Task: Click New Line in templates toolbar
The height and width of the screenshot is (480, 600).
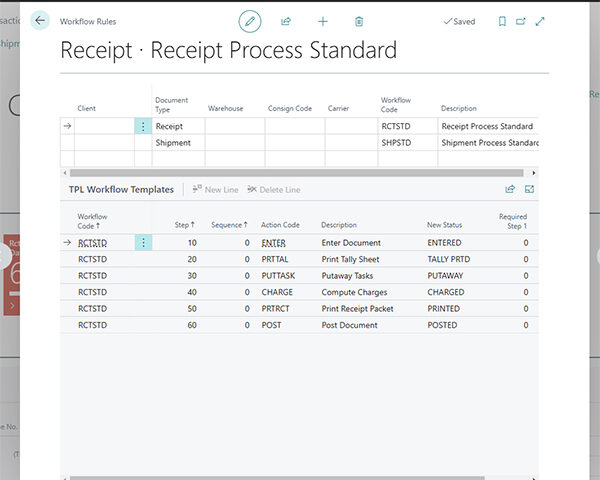Action: pos(214,189)
